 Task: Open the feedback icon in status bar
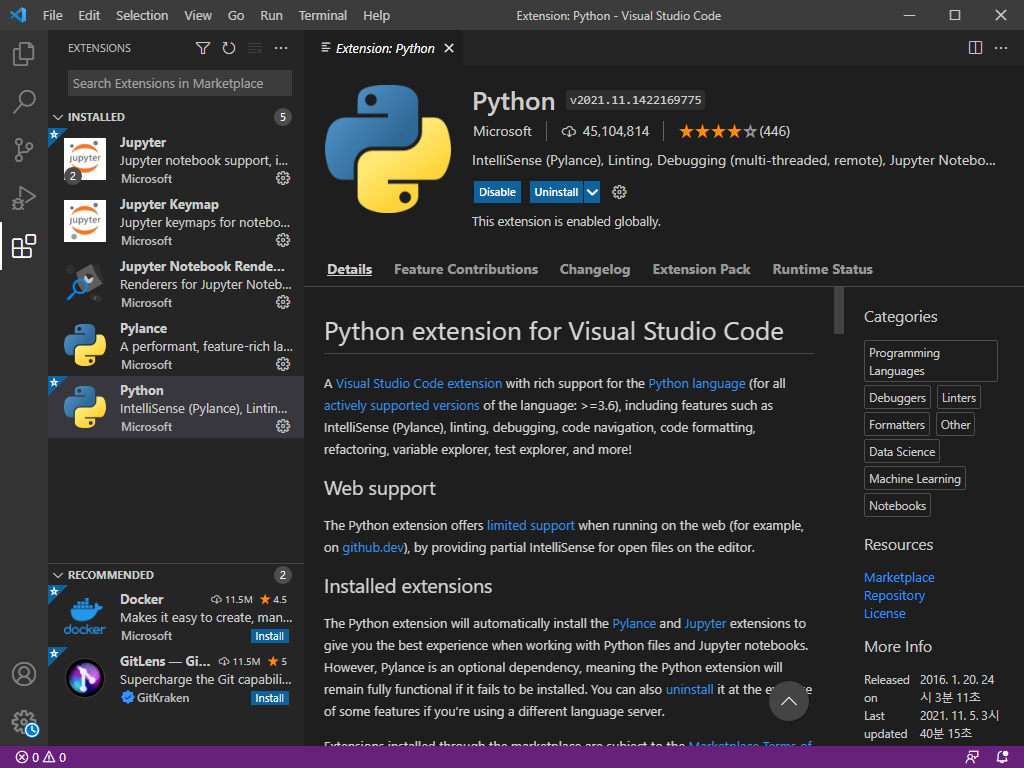coord(972,758)
